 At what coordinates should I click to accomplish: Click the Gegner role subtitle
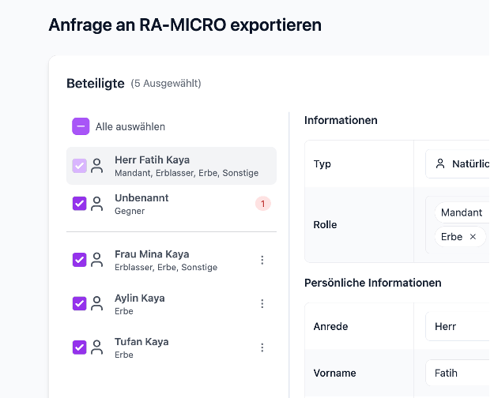[x=130, y=211]
